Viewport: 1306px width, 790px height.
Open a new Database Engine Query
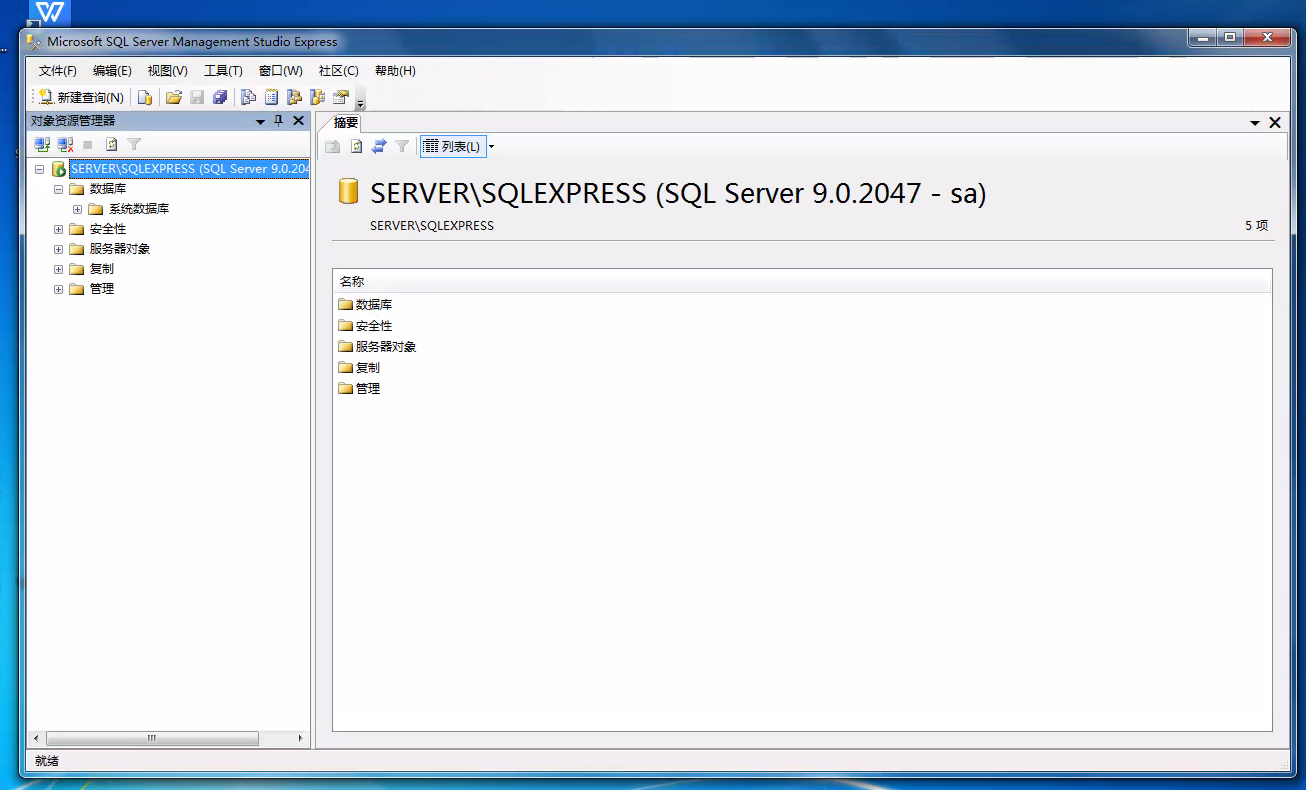click(x=145, y=97)
